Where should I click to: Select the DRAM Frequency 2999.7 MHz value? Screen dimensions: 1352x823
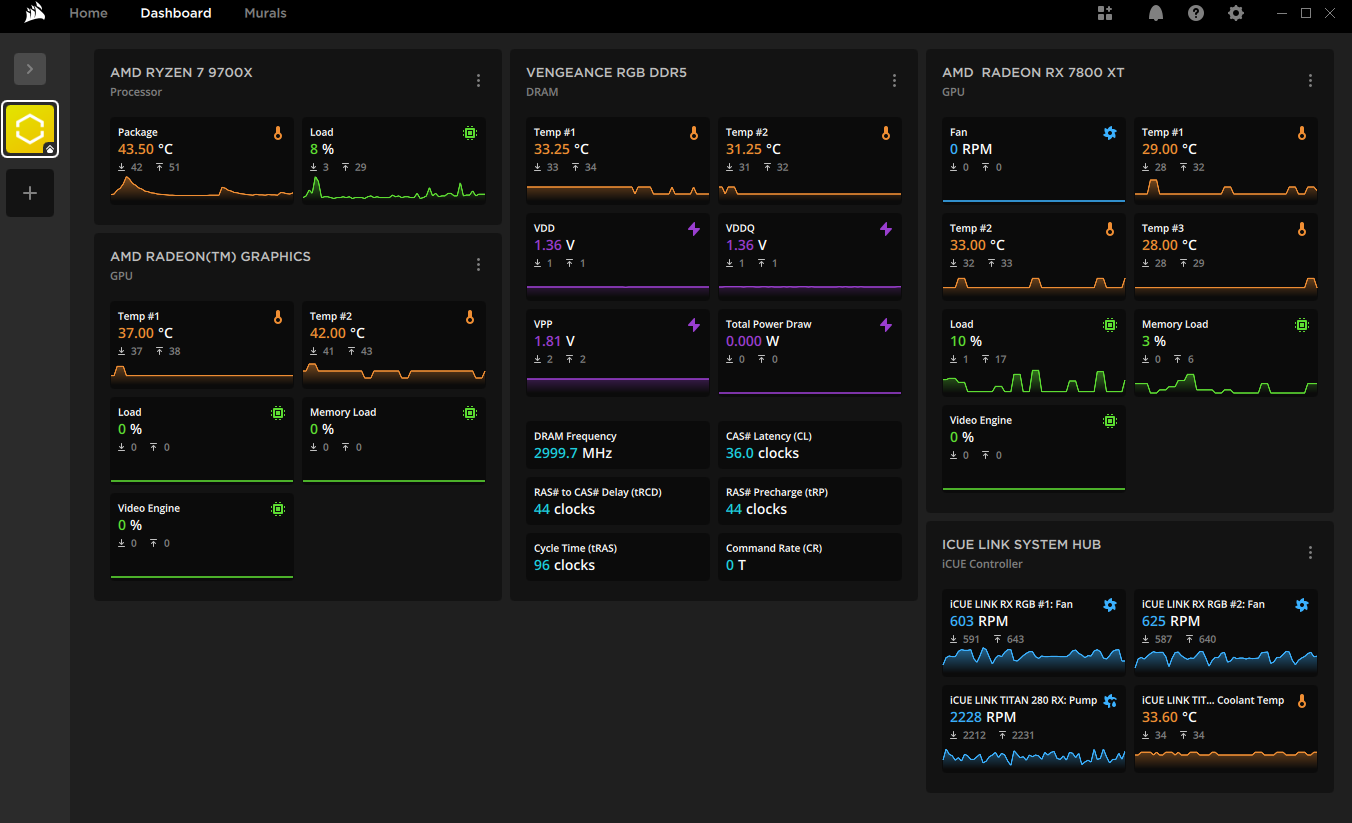coord(573,453)
